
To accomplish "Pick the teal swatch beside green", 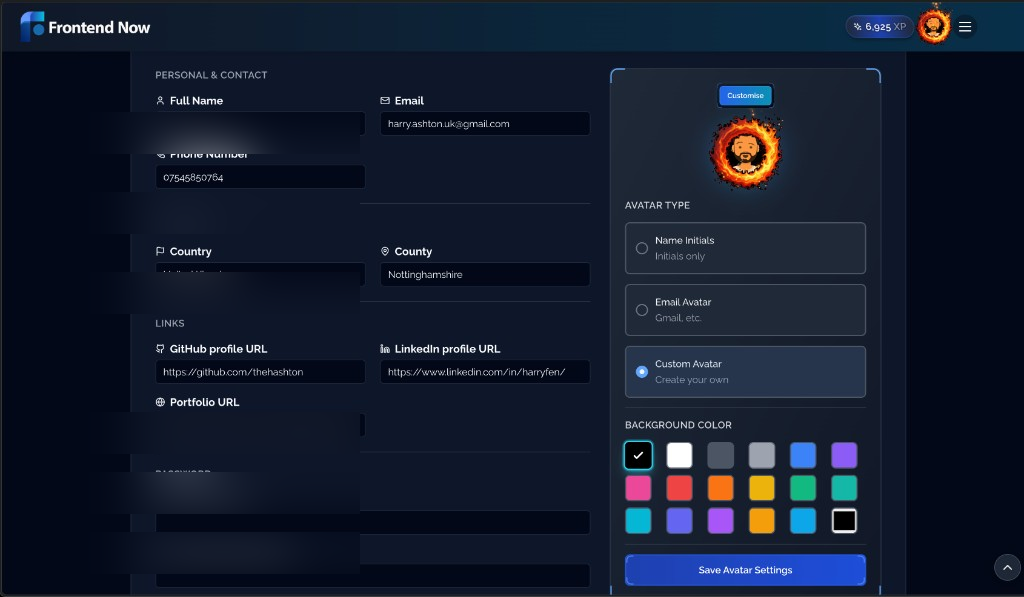I will [x=844, y=488].
